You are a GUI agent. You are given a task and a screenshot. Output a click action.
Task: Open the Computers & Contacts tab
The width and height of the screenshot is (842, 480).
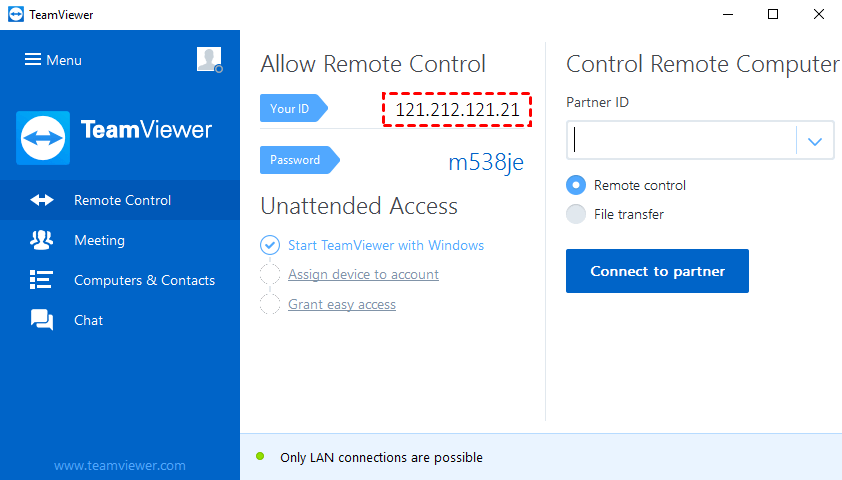[144, 280]
